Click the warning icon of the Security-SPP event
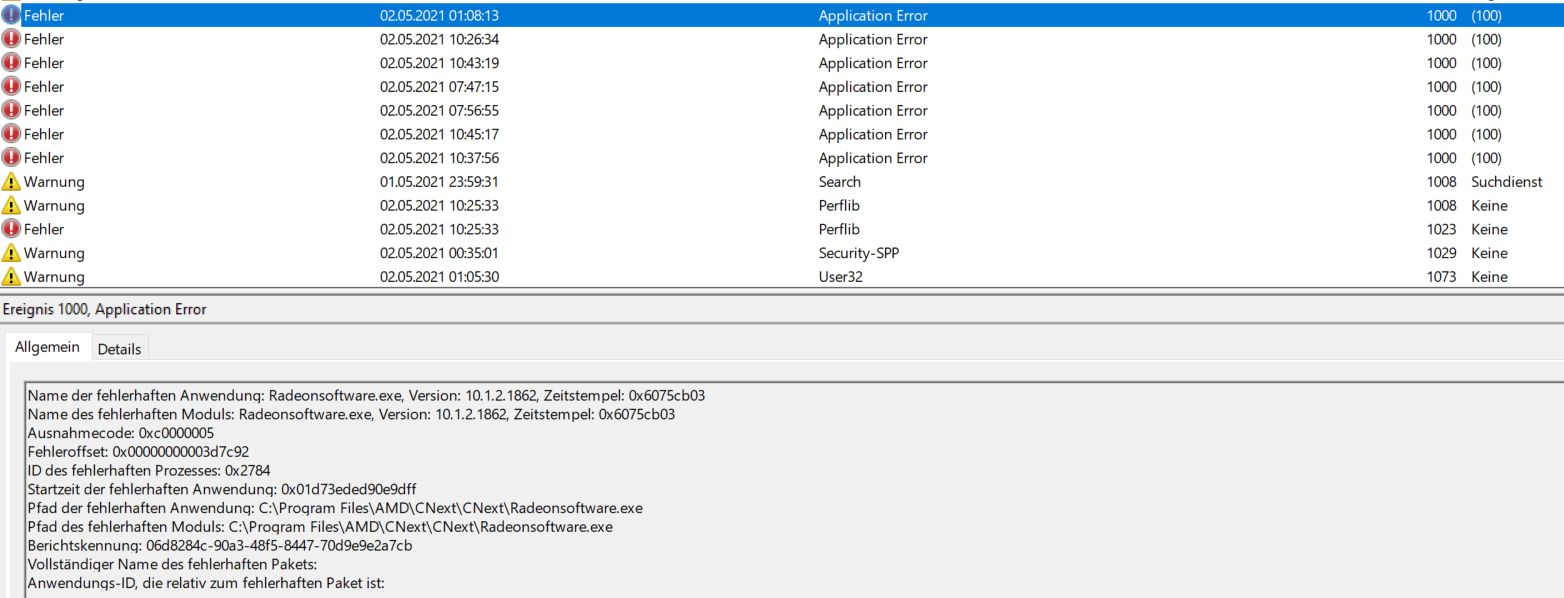1564x598 pixels. (11, 253)
